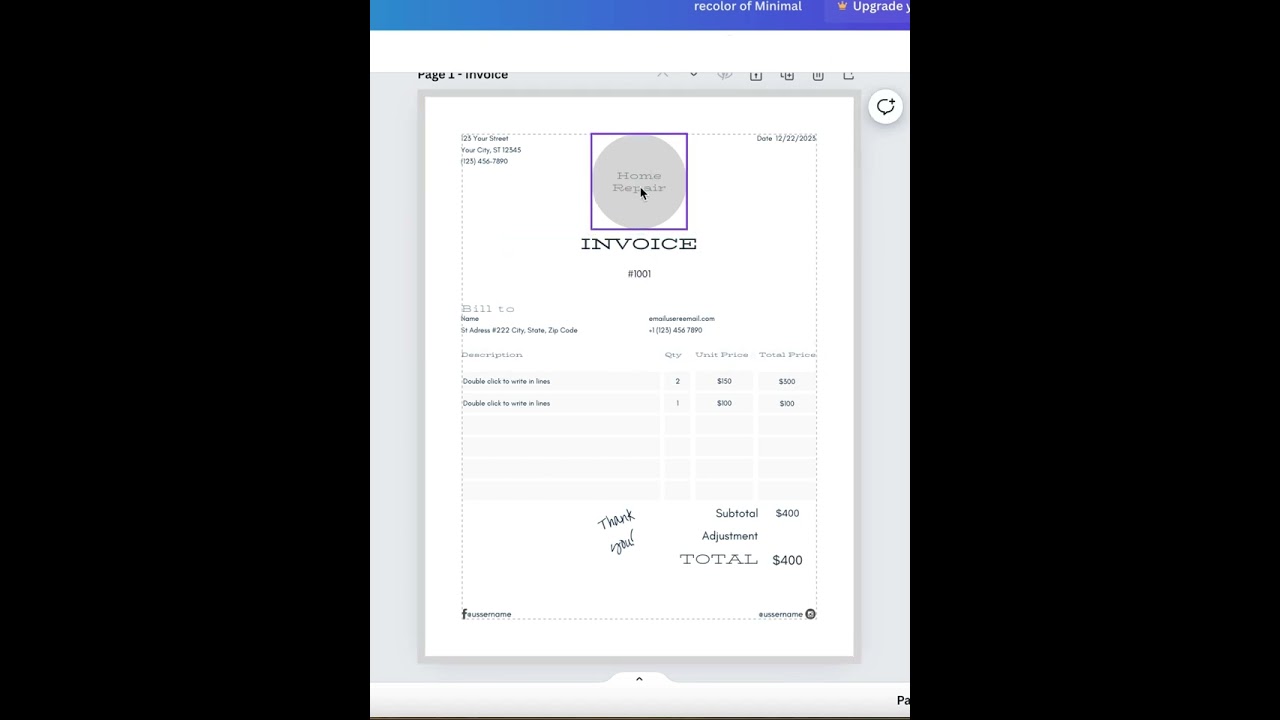1280x720 pixels.
Task: Select the Home Repair logo circle
Action: [639, 181]
